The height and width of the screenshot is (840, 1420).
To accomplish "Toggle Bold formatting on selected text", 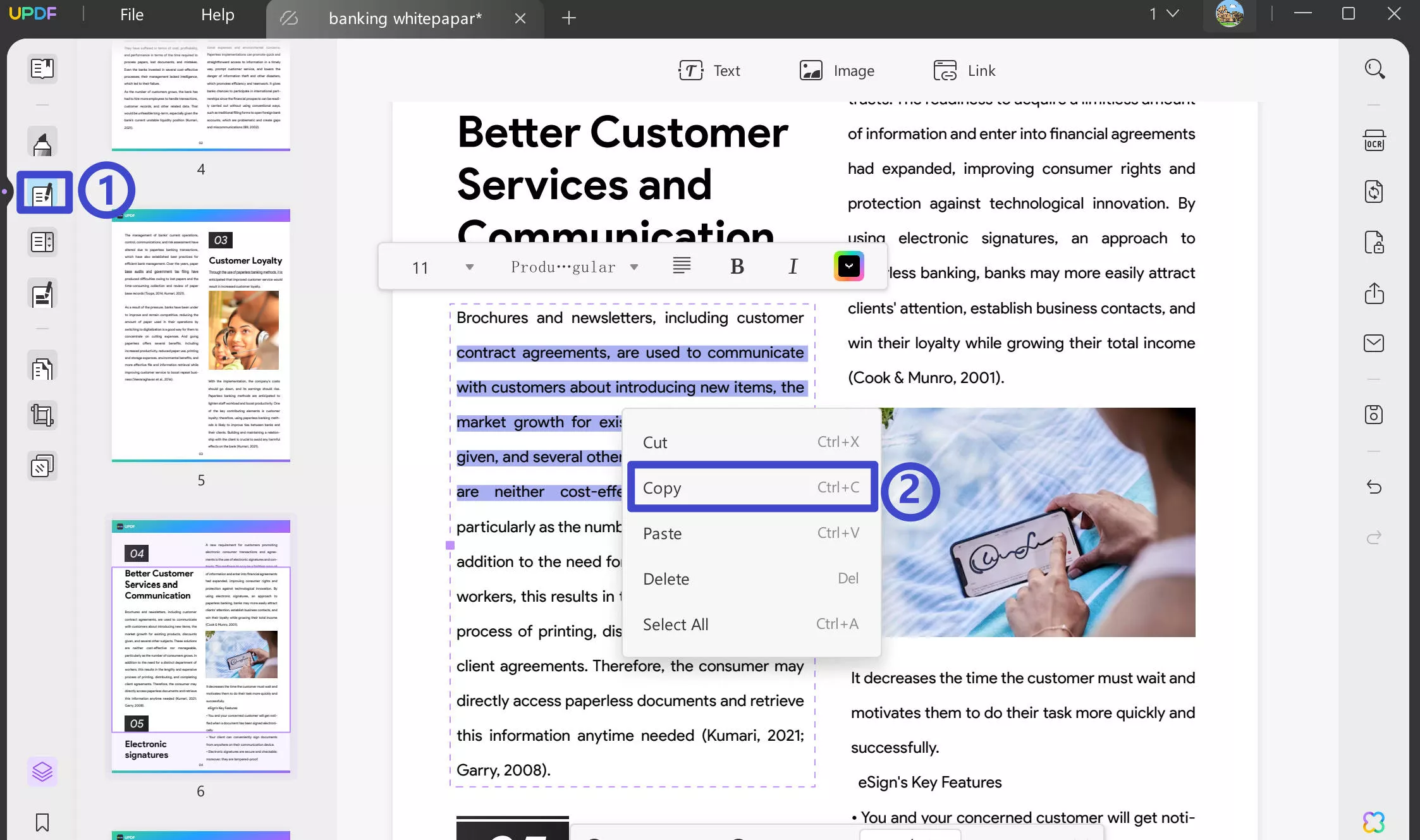I will pyautogui.click(x=737, y=266).
